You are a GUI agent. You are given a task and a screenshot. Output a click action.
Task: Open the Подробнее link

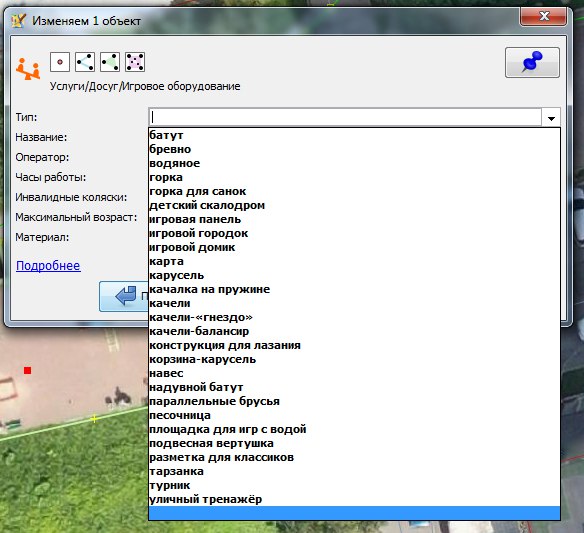click(48, 266)
